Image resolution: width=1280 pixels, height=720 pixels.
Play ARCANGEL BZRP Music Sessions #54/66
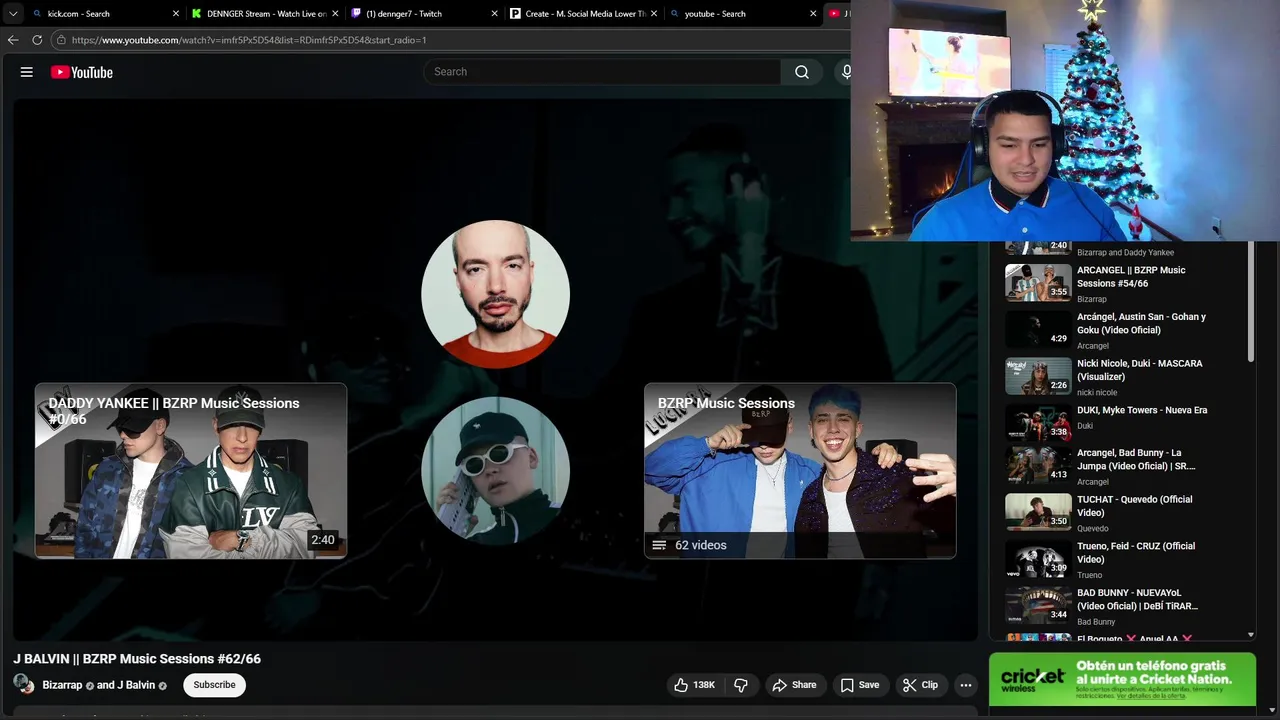point(1131,277)
